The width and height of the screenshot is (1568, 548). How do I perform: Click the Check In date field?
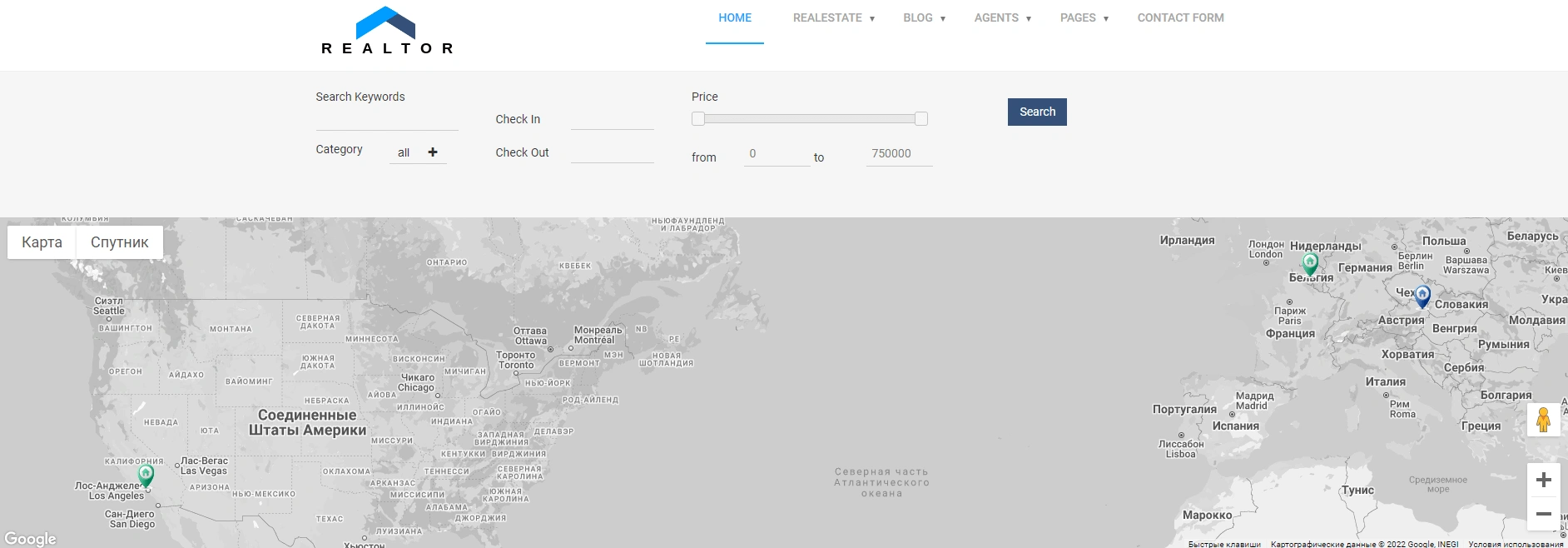(x=612, y=120)
